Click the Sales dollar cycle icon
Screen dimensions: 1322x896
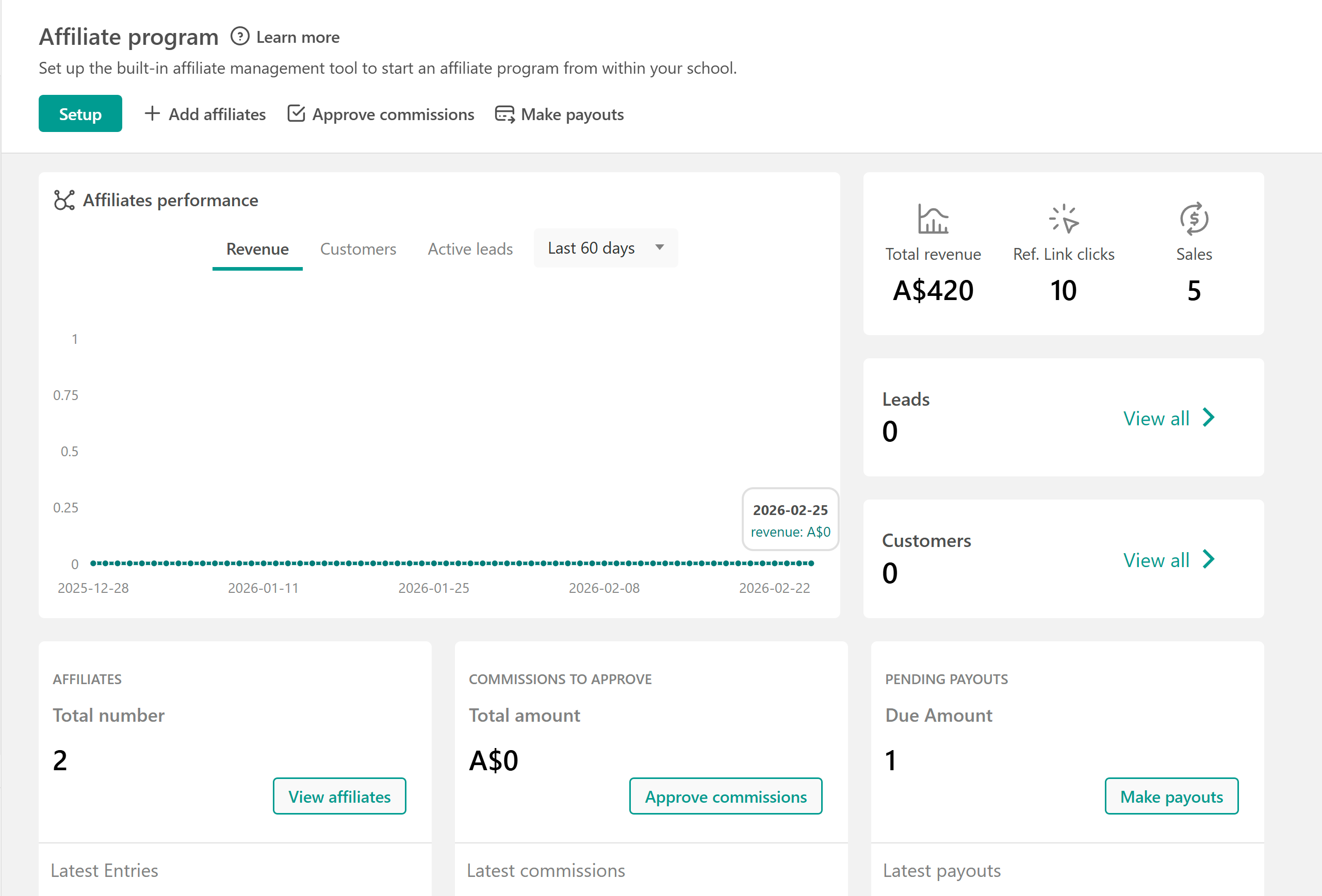pyautogui.click(x=1194, y=219)
